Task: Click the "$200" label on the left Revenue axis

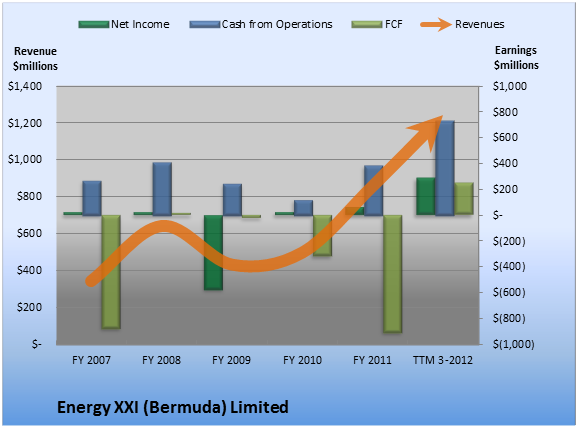Action: coord(29,307)
